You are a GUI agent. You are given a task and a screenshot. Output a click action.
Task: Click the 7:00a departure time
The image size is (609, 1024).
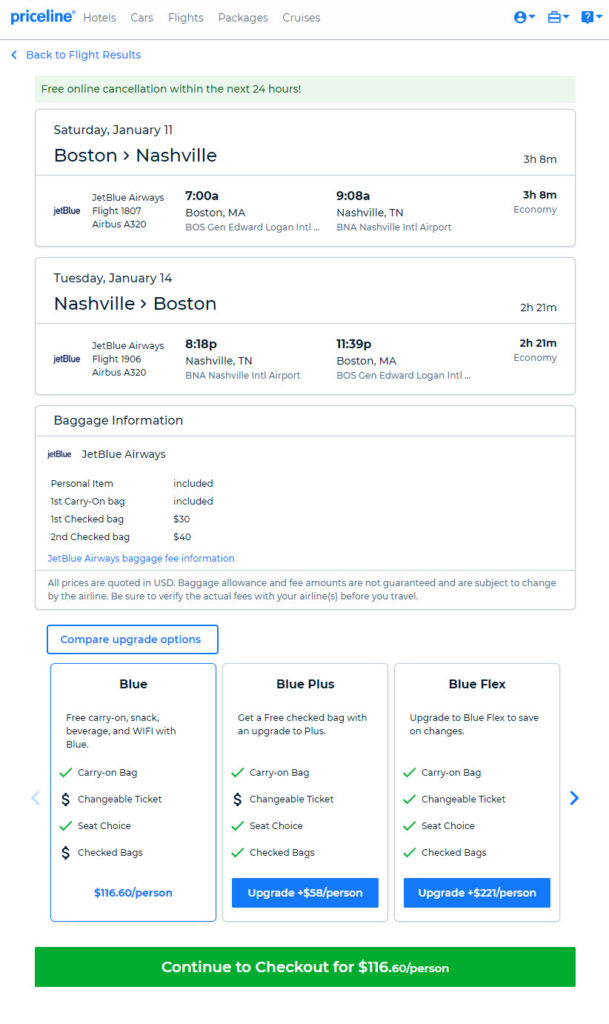click(x=202, y=196)
